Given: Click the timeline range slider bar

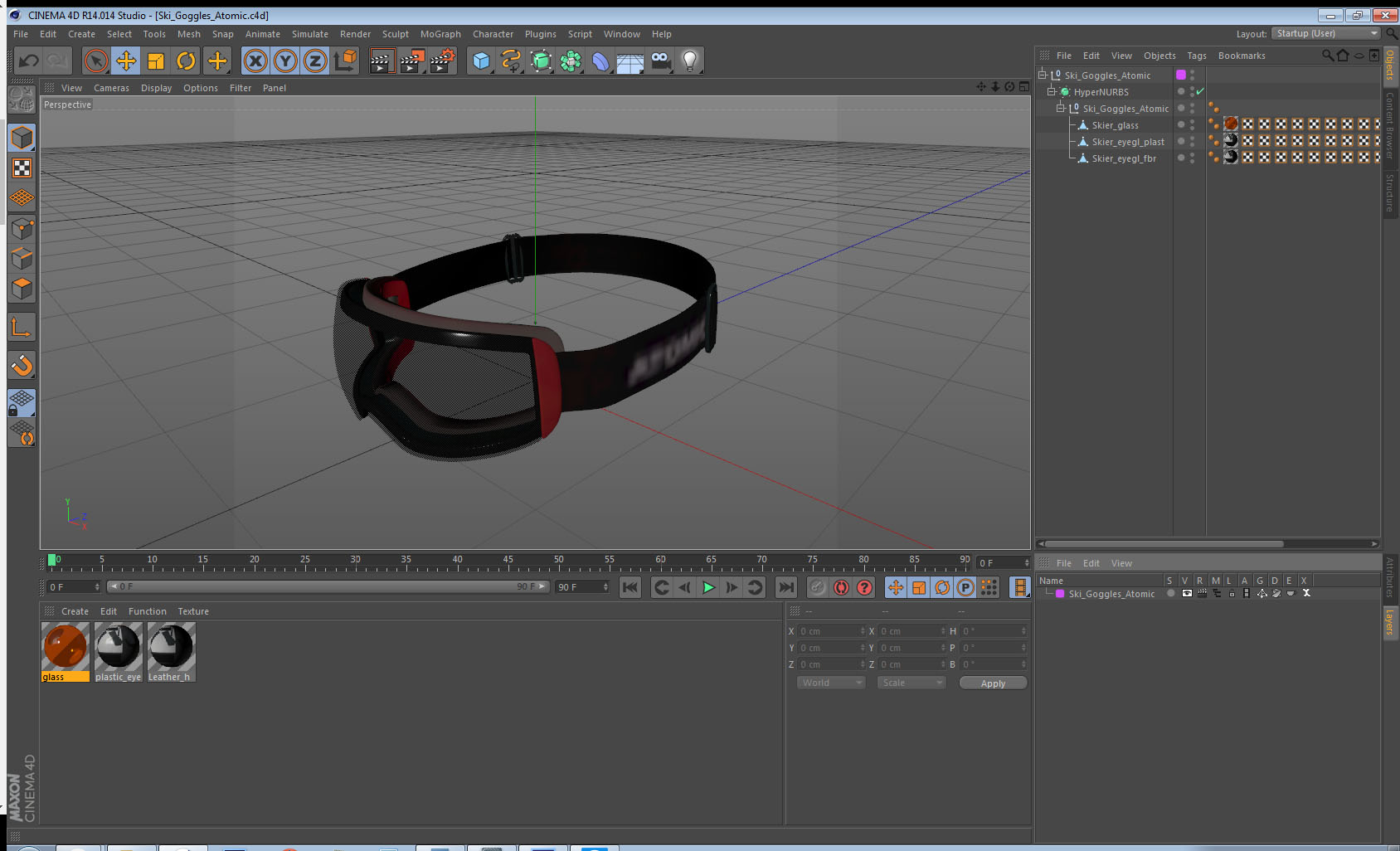Looking at the screenshot, I should coord(328,586).
